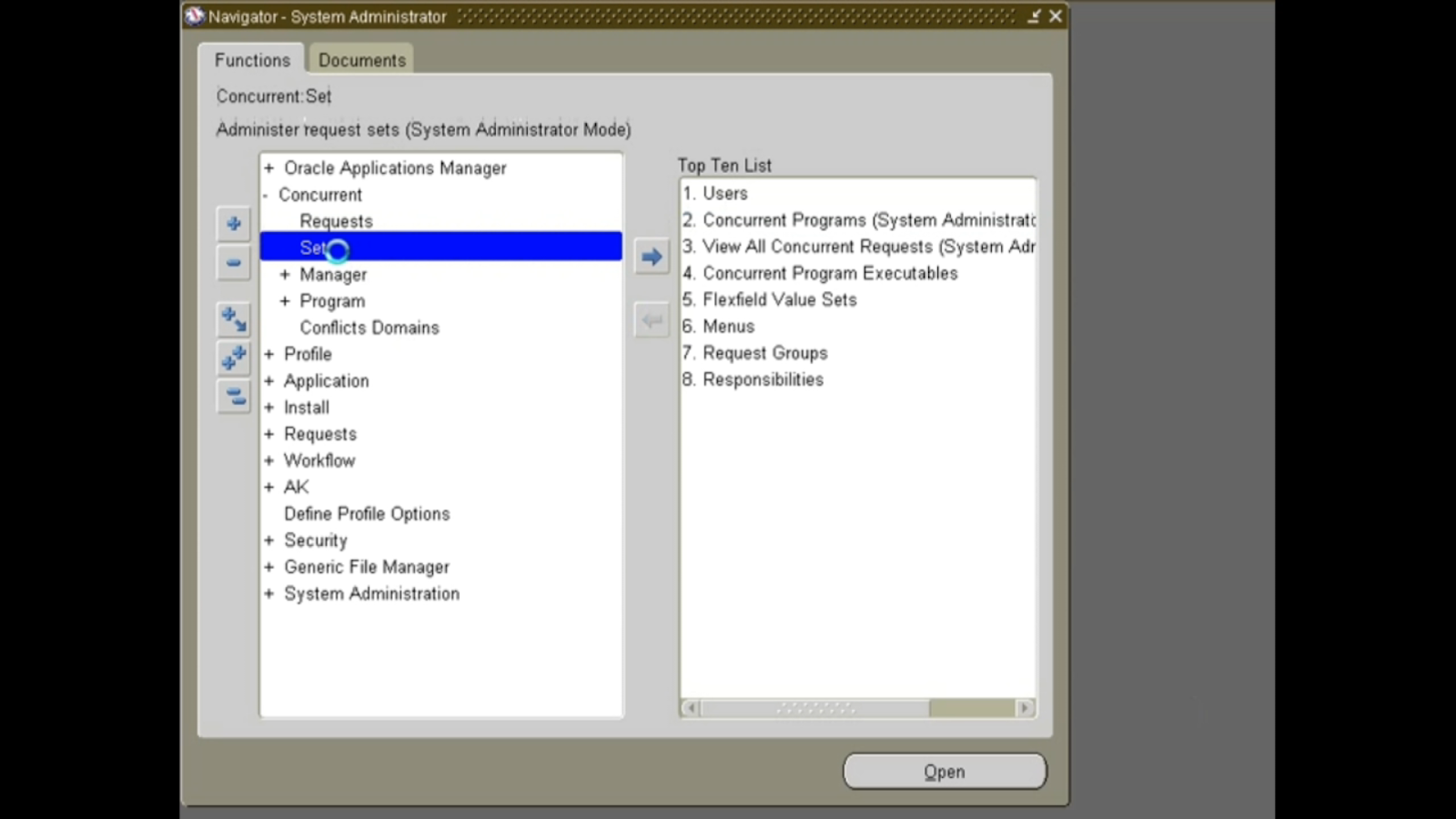This screenshot has height=819, width=1456.
Task: Expand the Oracle Applications Manager node
Action: coord(268,167)
